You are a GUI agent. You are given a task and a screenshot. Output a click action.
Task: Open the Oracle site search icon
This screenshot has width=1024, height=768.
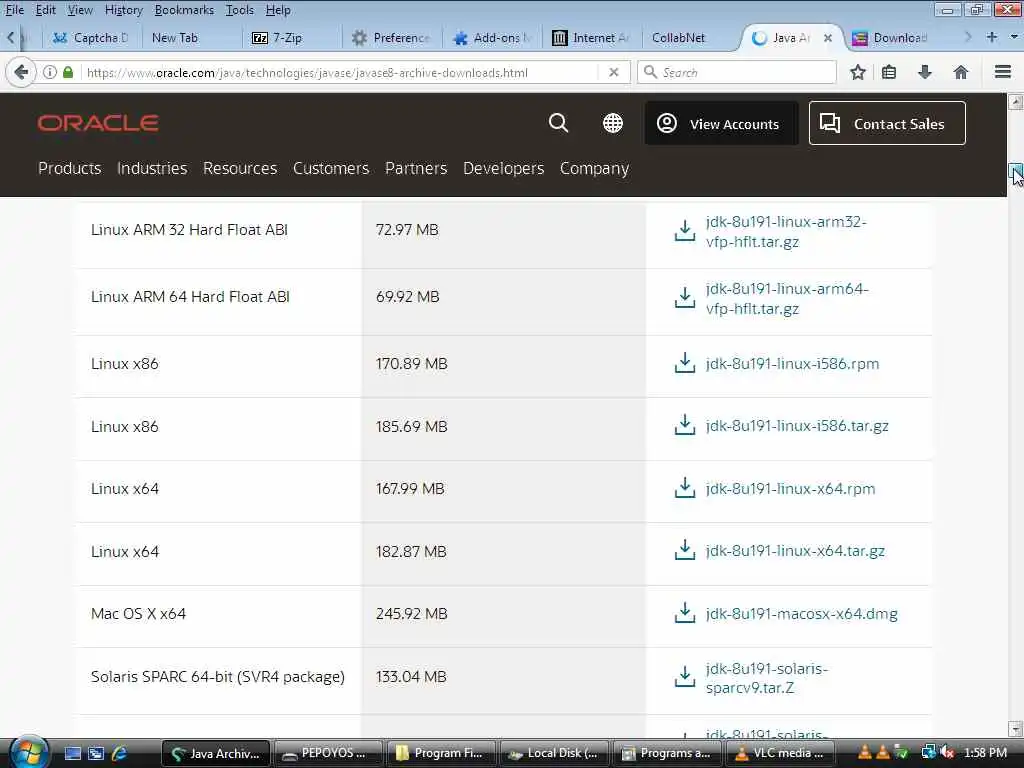tap(558, 123)
